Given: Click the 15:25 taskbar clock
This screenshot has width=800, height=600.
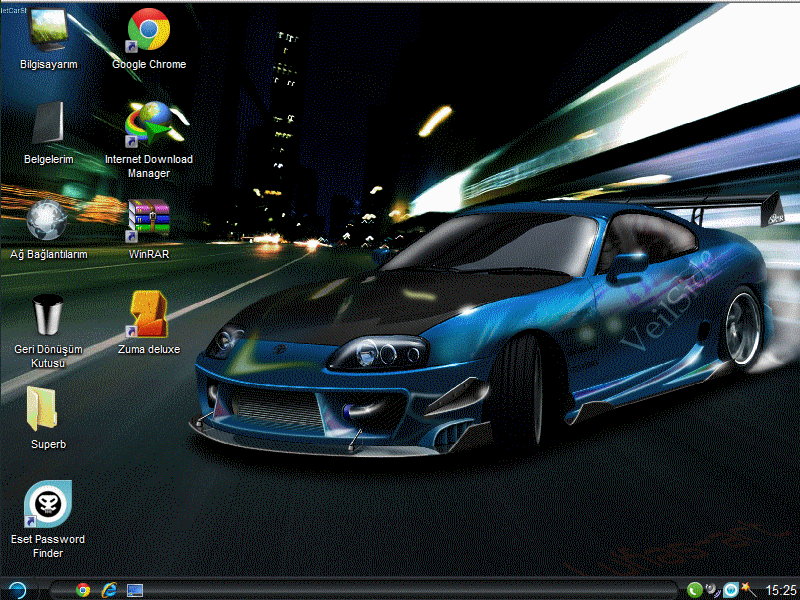Looking at the screenshot, I should click(781, 591).
